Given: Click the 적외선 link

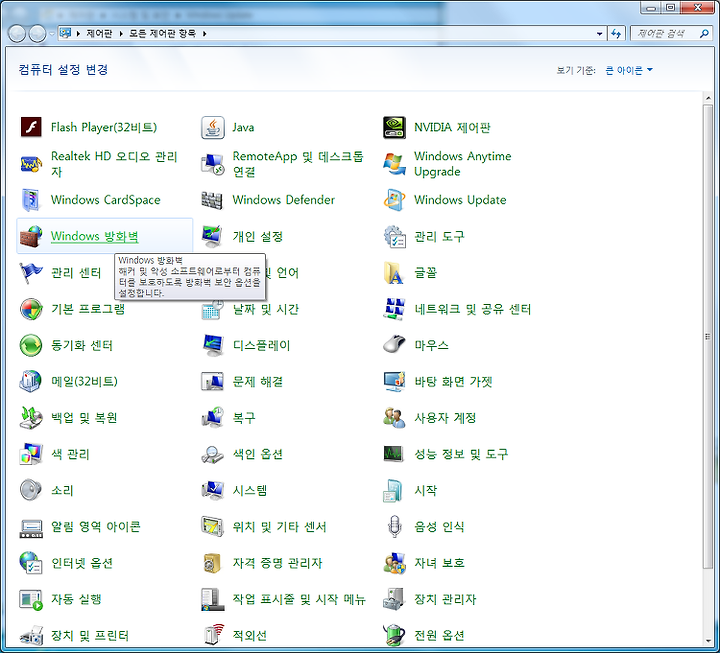Looking at the screenshot, I should click(x=249, y=636).
